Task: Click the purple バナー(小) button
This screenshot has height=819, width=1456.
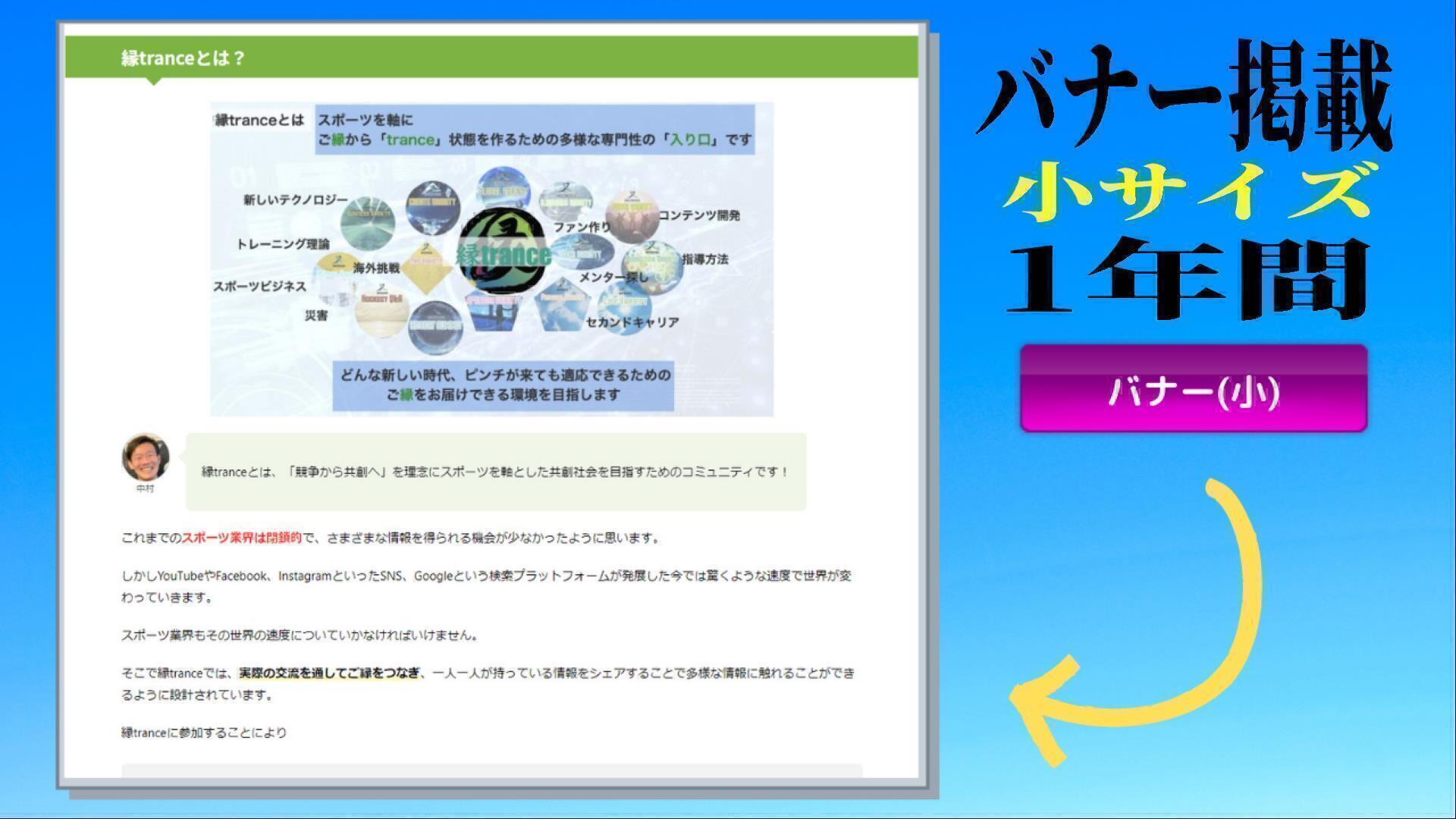Action: 1194,389
